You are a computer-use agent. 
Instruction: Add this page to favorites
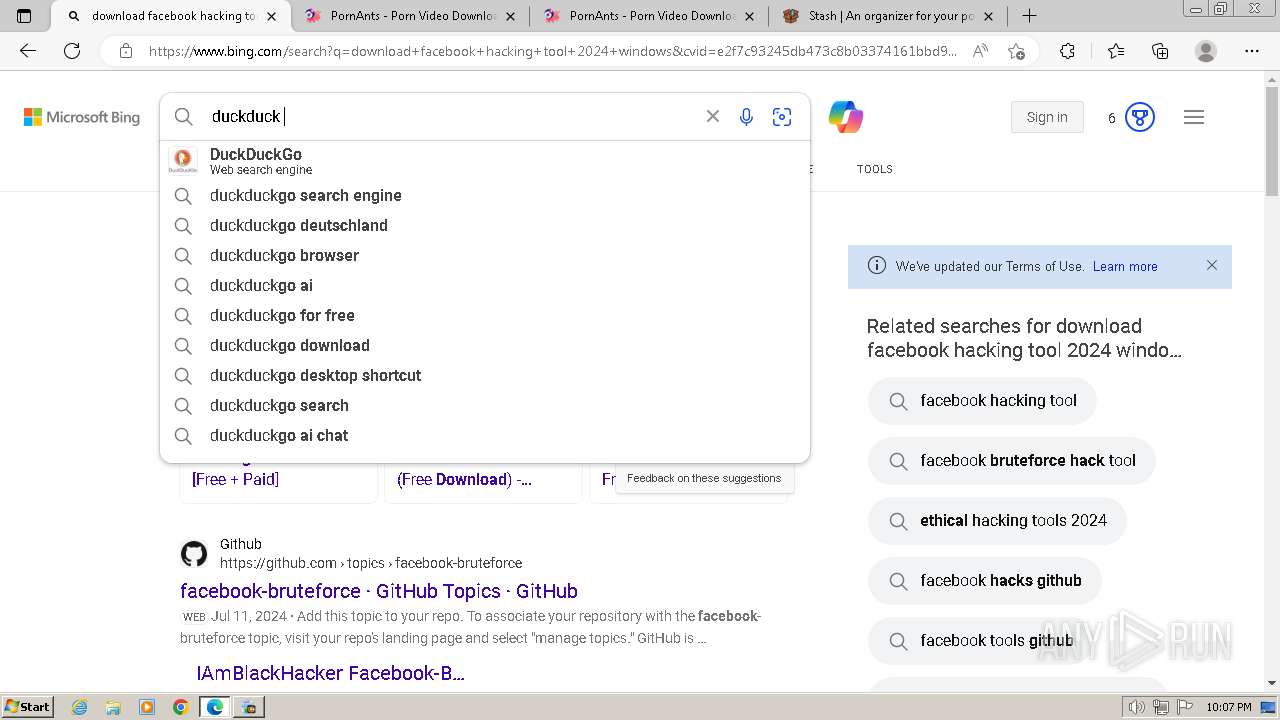1016,51
